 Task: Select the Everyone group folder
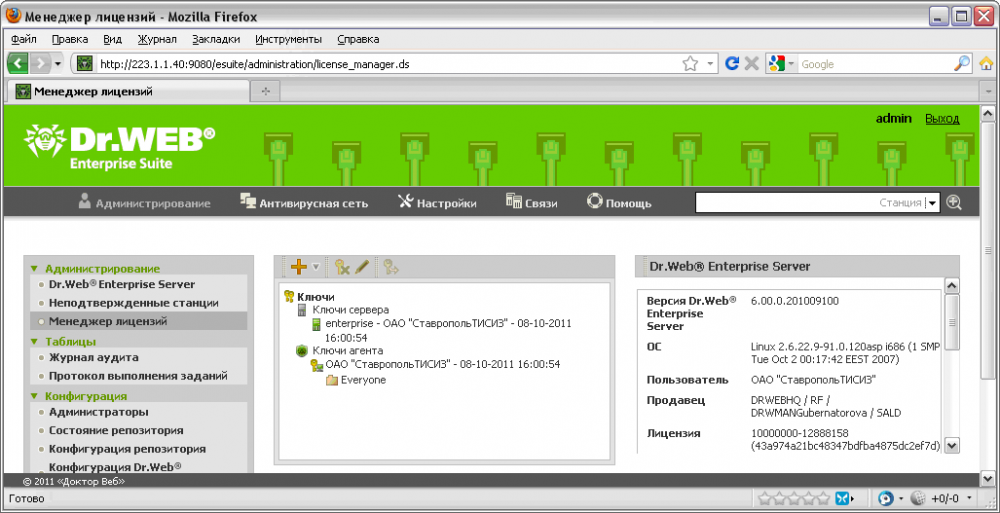356,380
